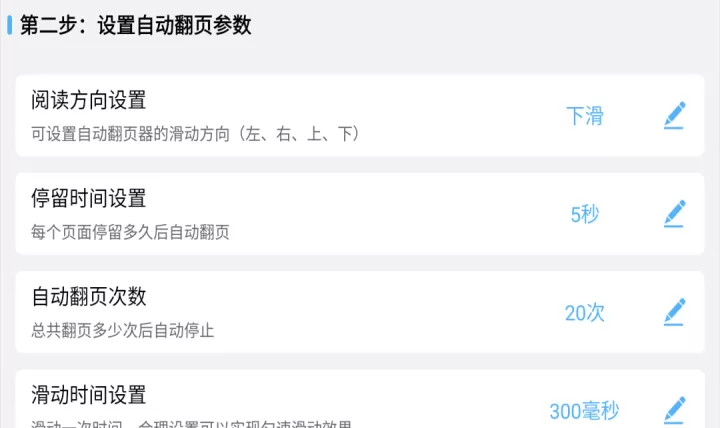Screen dimensions: 720x428
Task: Select the 下滑 reading direction value
Action: (x=585, y=116)
